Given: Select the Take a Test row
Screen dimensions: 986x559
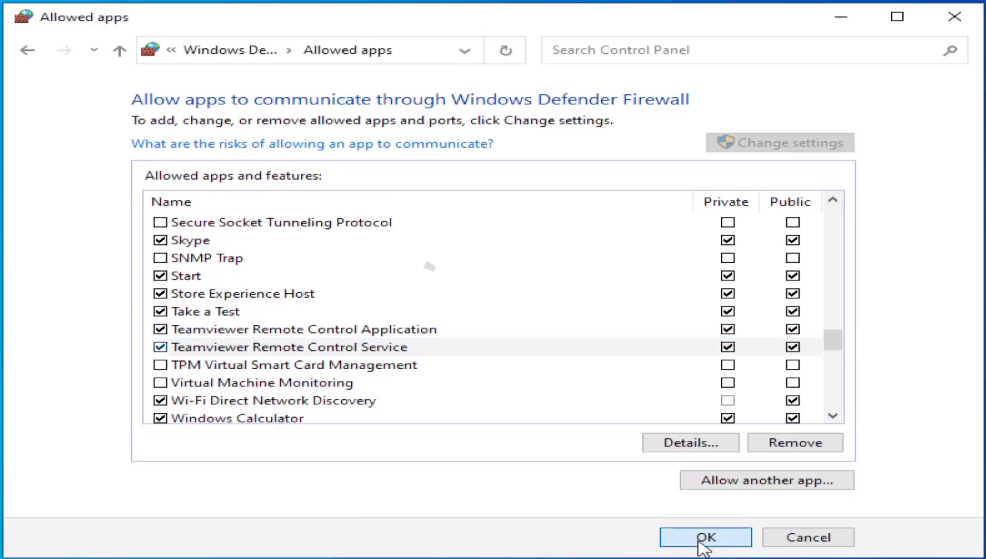Looking at the screenshot, I should (x=482, y=311).
